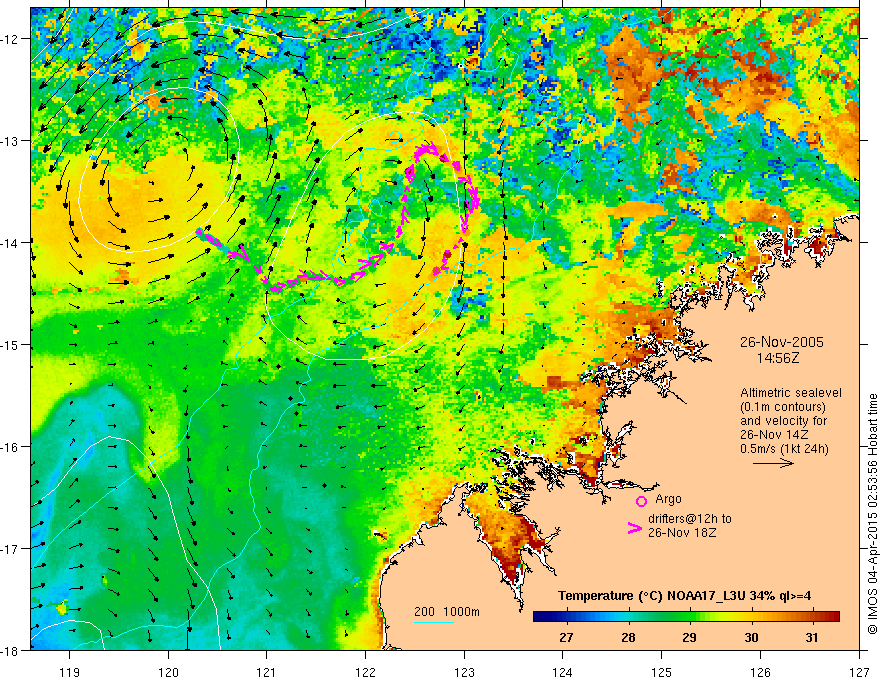This screenshot has height=680, width=880.
Task: Click the 'Temperature (°C) NOAA17_L3U 34% ql>=4' title
Action: click(x=685, y=596)
